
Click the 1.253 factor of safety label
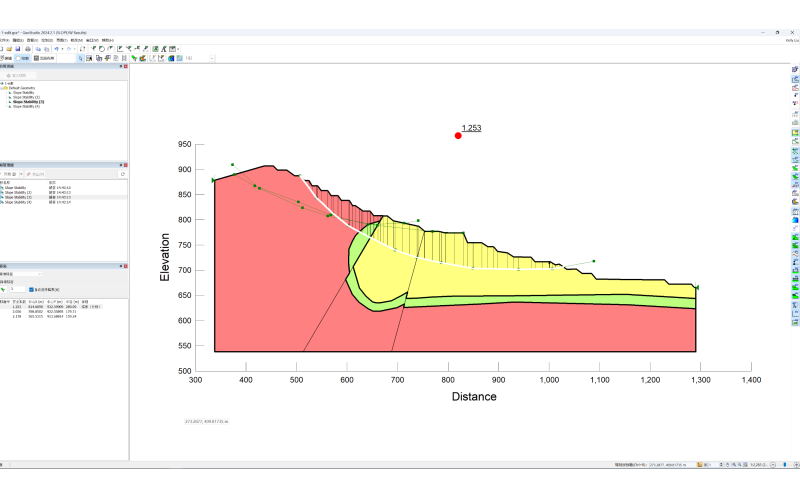point(471,129)
